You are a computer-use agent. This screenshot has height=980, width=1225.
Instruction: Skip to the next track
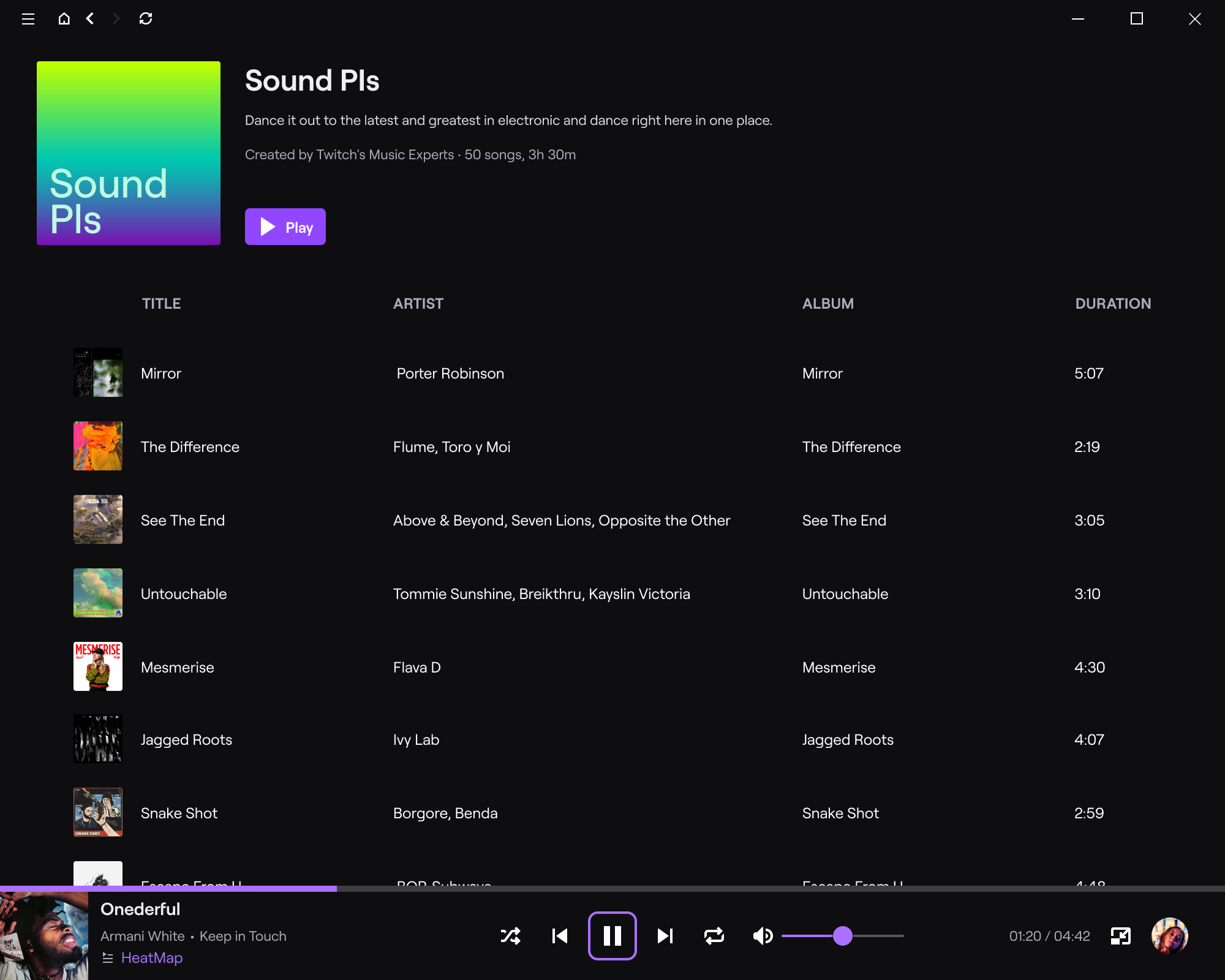click(x=665, y=936)
